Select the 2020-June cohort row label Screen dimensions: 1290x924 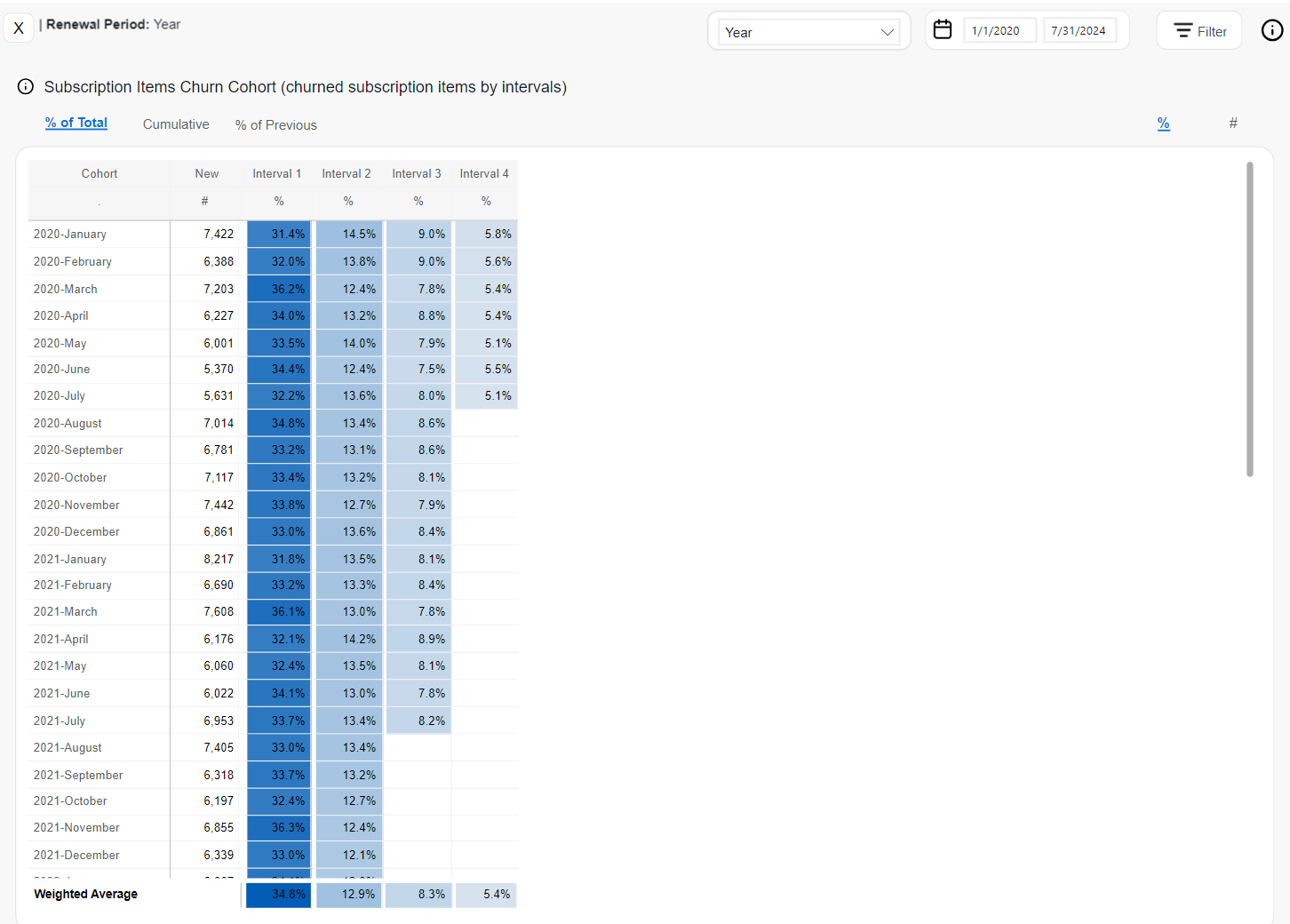62,370
